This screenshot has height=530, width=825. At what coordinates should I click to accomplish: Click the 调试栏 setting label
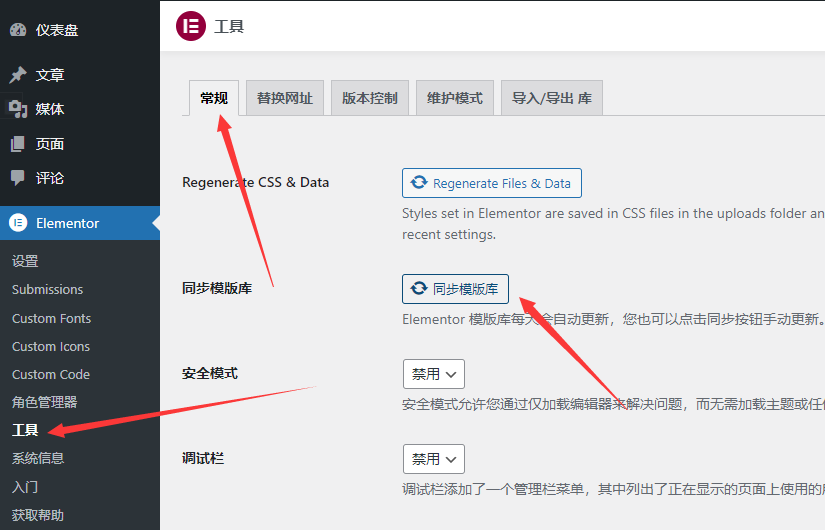click(x=203, y=458)
